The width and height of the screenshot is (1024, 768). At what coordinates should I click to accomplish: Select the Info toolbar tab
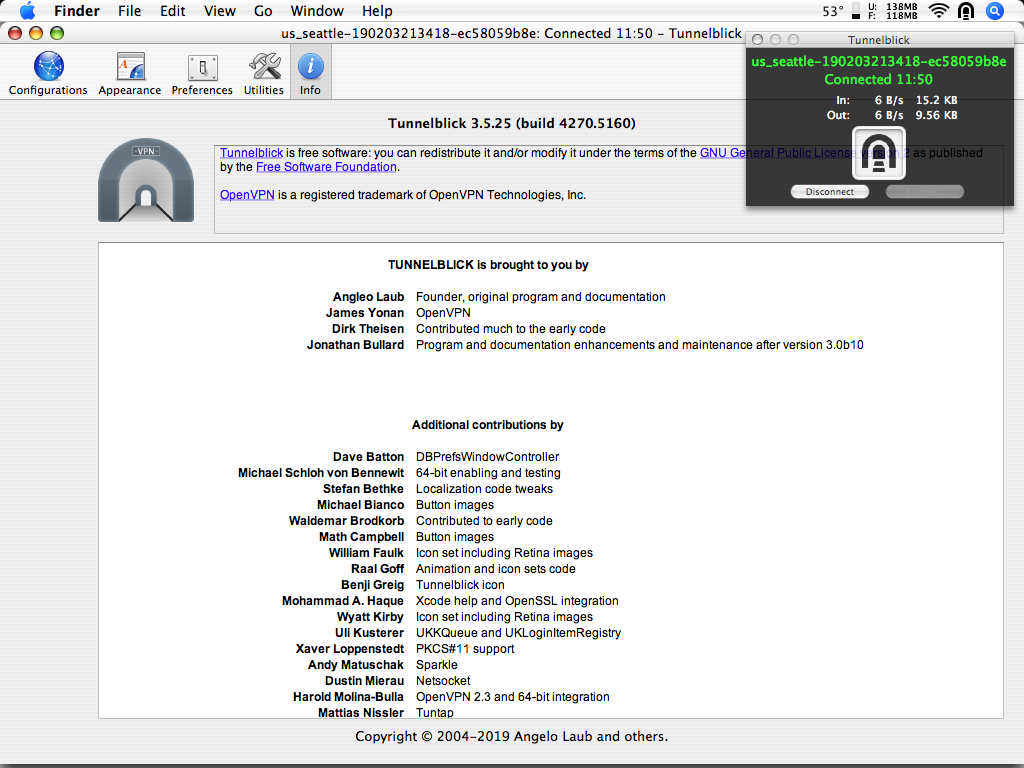[310, 73]
